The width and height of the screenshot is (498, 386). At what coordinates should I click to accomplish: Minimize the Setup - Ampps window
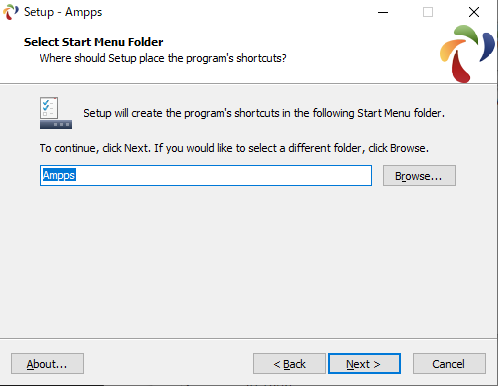pos(383,12)
